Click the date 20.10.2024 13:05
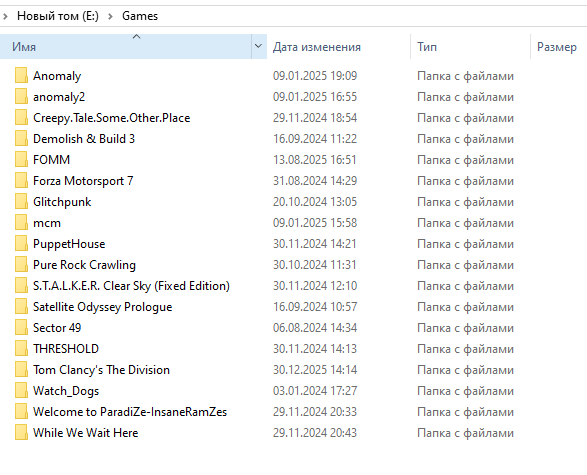Screen dimensions: 587x475 [x=315, y=202]
